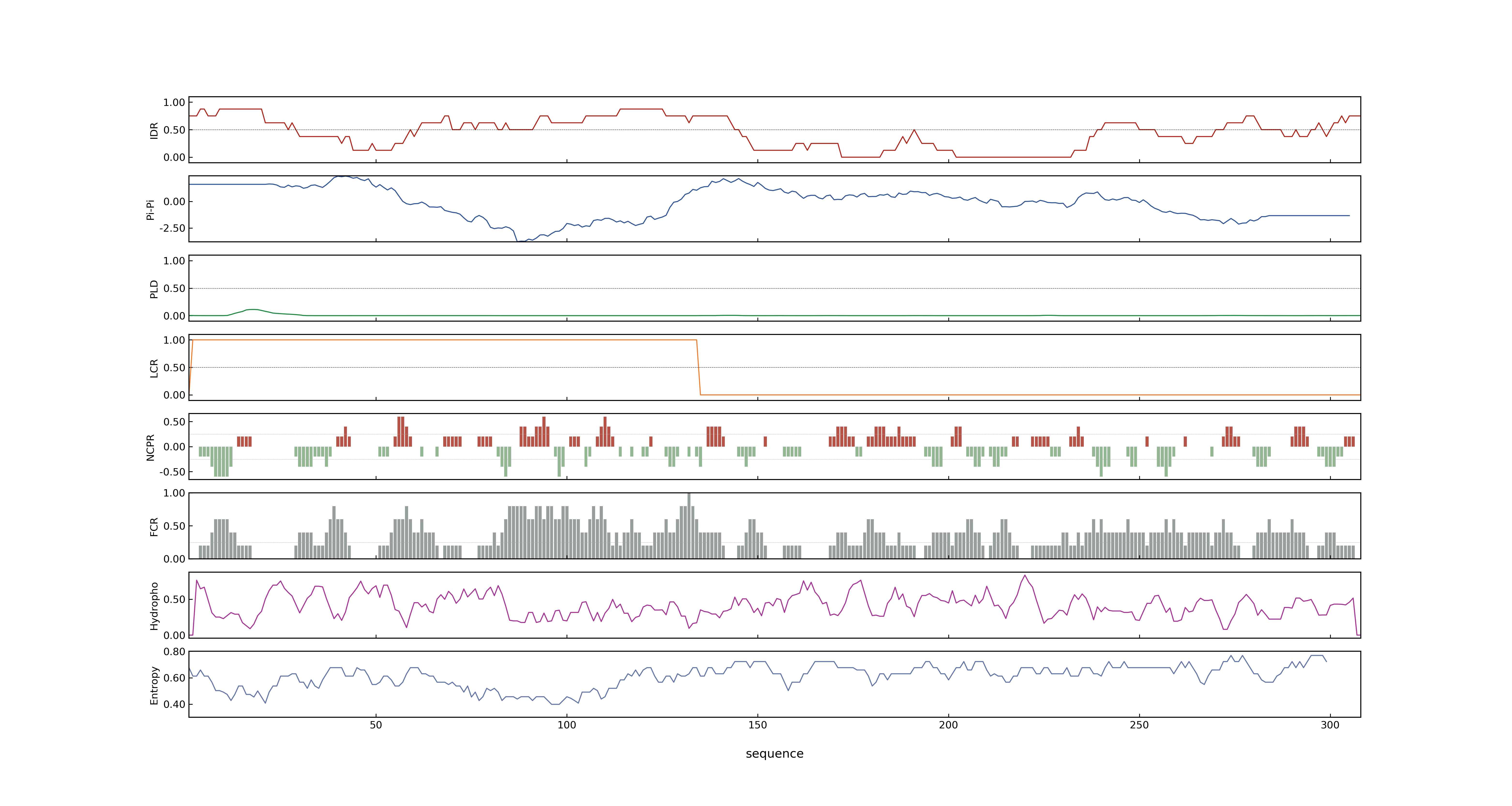1512x806 pixels.
Task: Click the LCR y-axis label
Action: pyautogui.click(x=154, y=368)
